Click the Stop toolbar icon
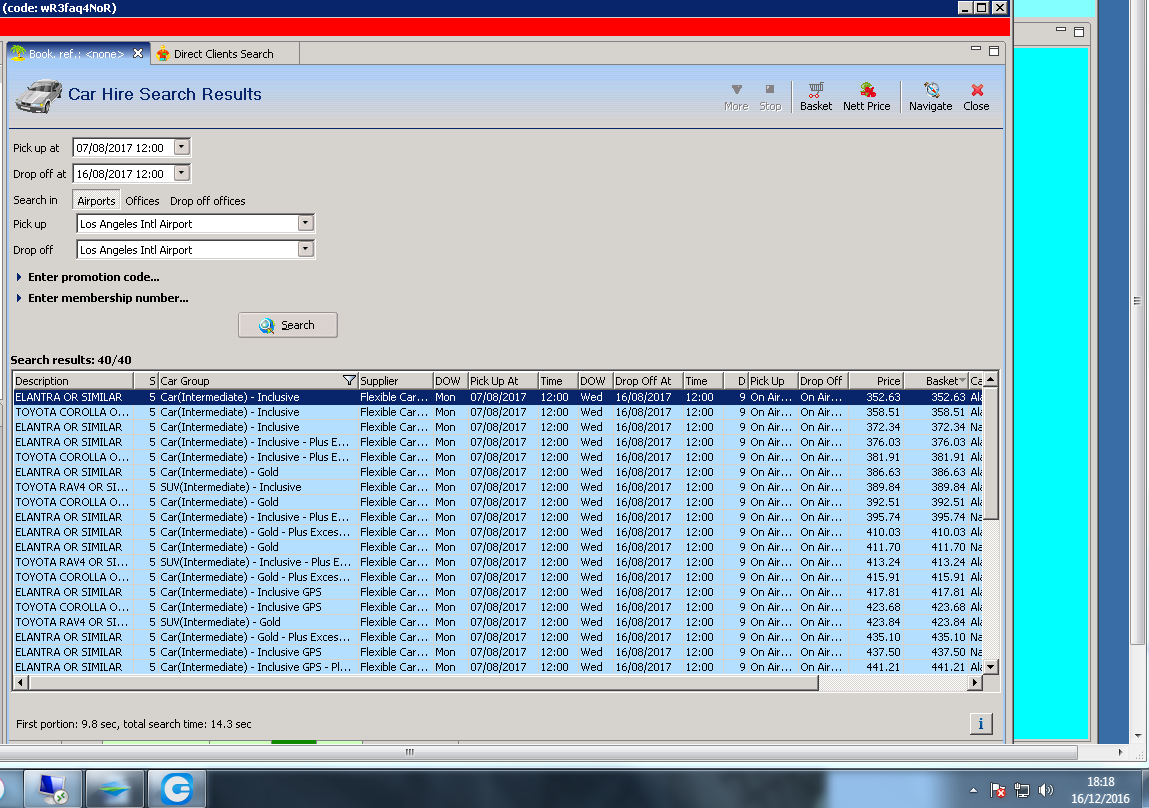 [x=769, y=96]
